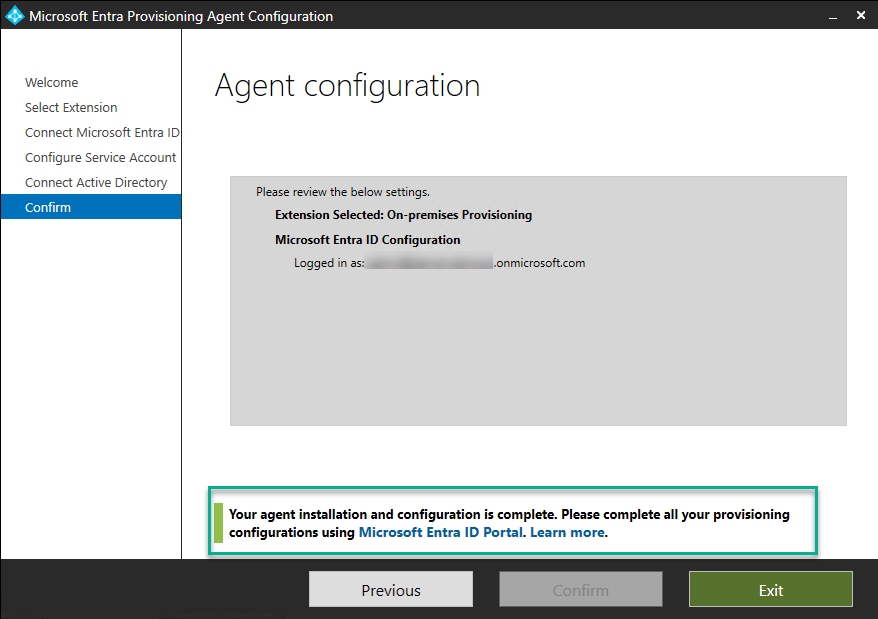Click the greyed-out Confirm button
The height and width of the screenshot is (619, 878).
click(580, 590)
